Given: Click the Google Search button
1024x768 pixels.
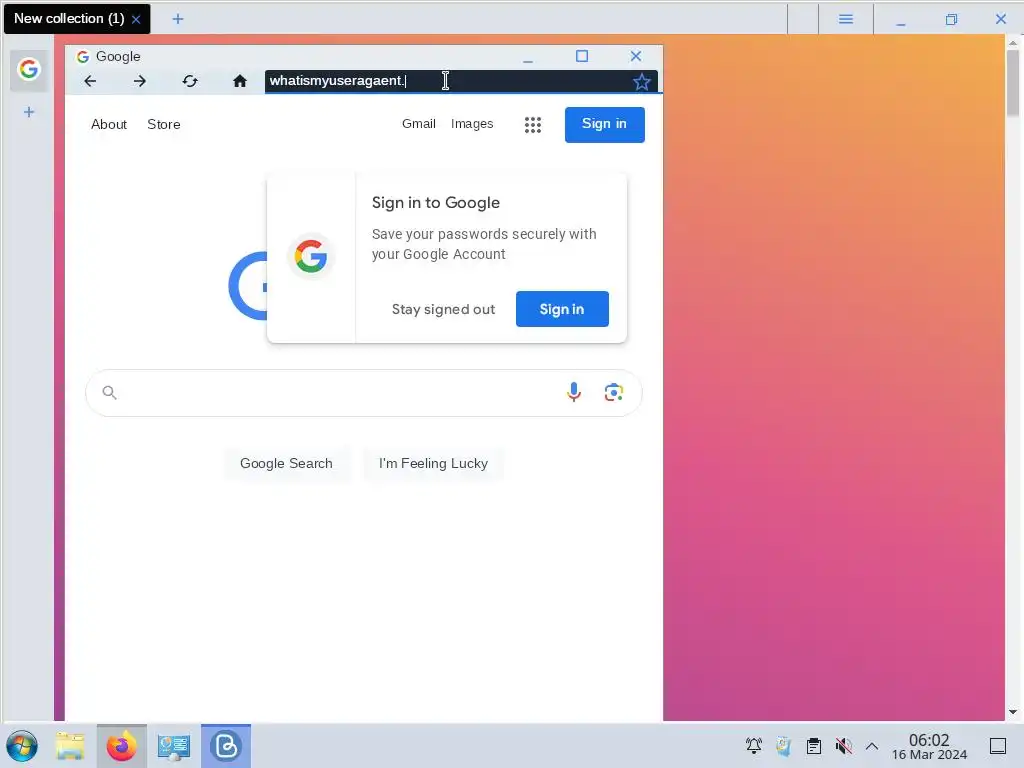Looking at the screenshot, I should (286, 464).
